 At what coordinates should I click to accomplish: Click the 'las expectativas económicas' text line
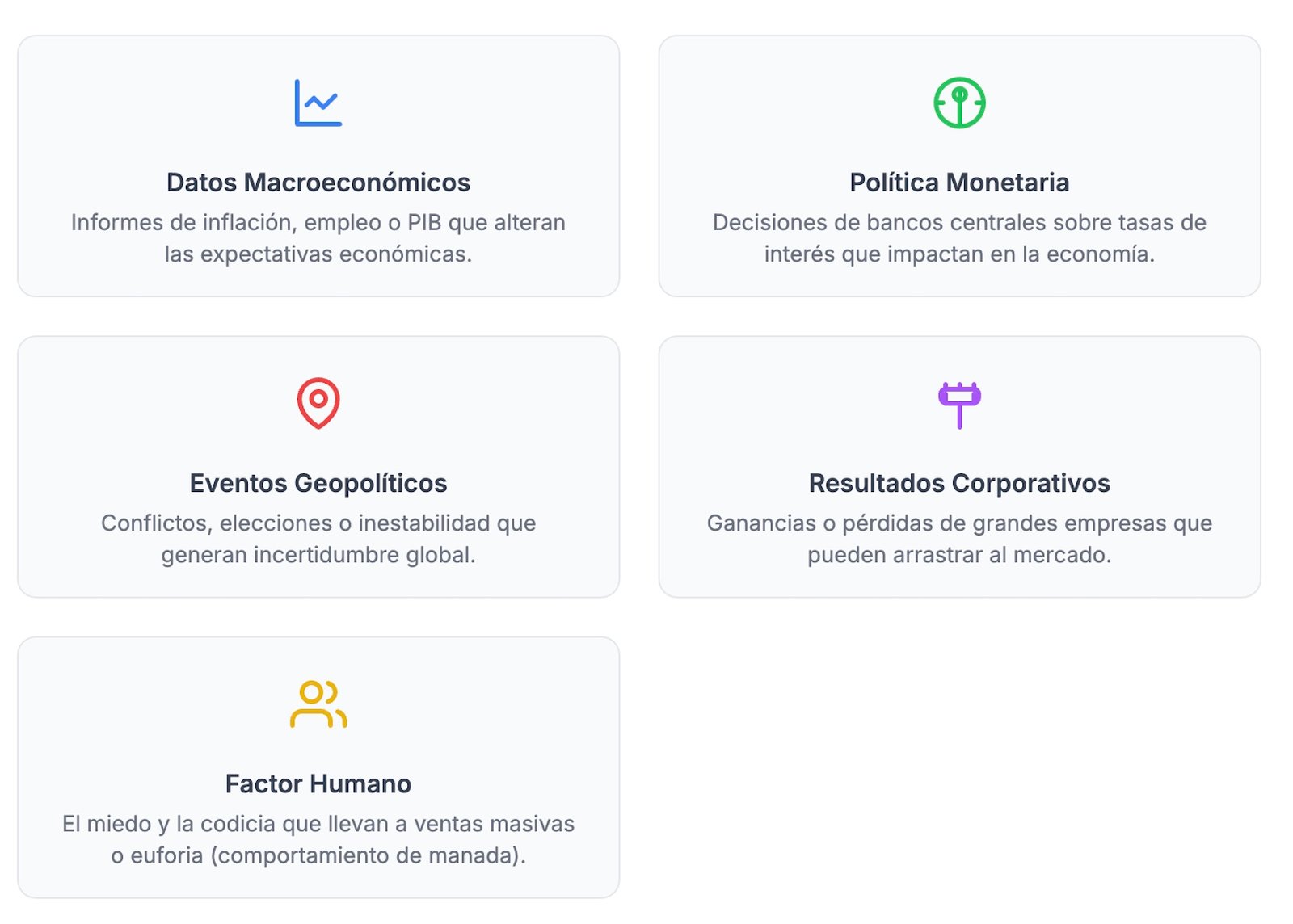coord(318,254)
